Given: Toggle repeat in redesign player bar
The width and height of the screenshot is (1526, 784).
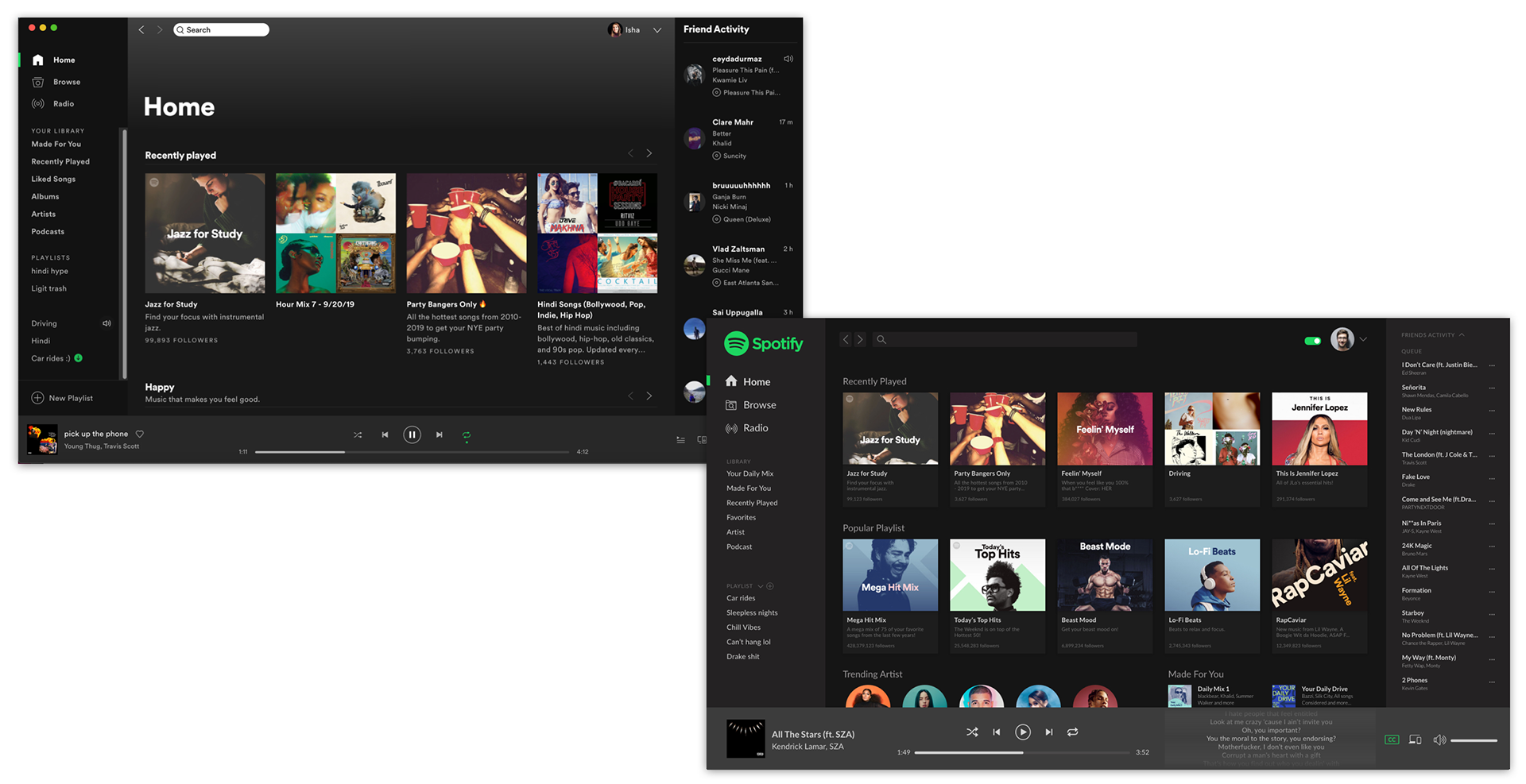Looking at the screenshot, I should coord(1073,732).
